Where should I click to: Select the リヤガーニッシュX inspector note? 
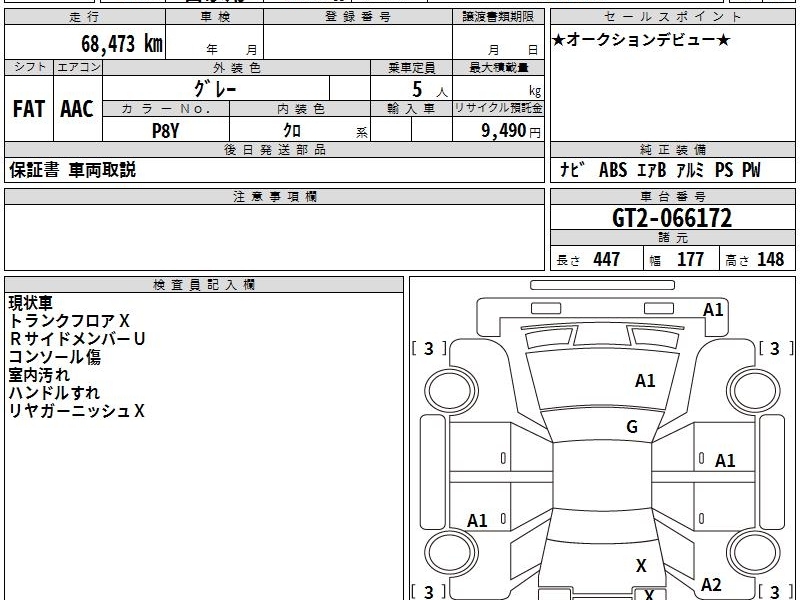pyautogui.click(x=77, y=411)
